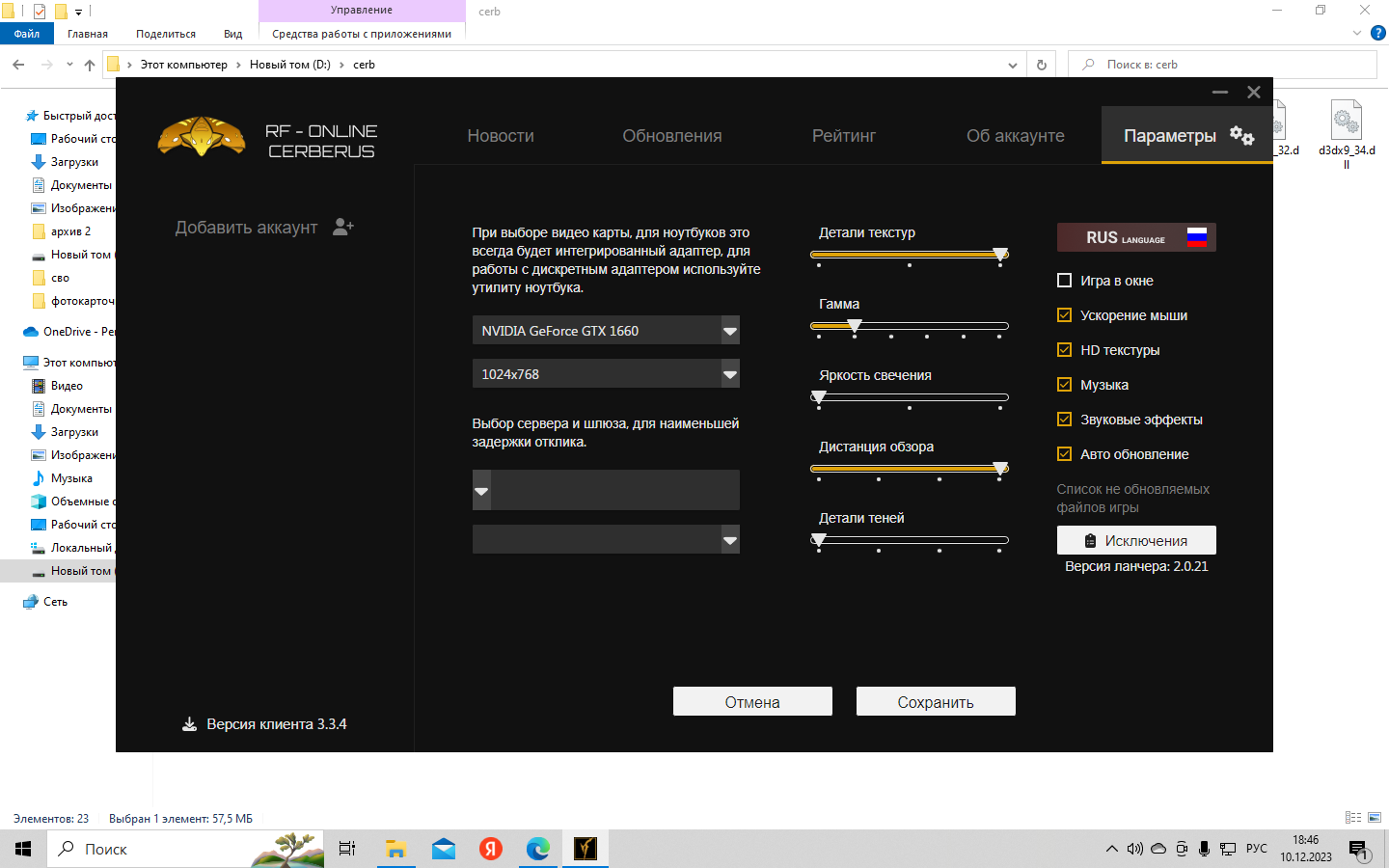Click the settings gears icon beside Параметры
Image resolution: width=1389 pixels, height=868 pixels.
tap(1241, 136)
